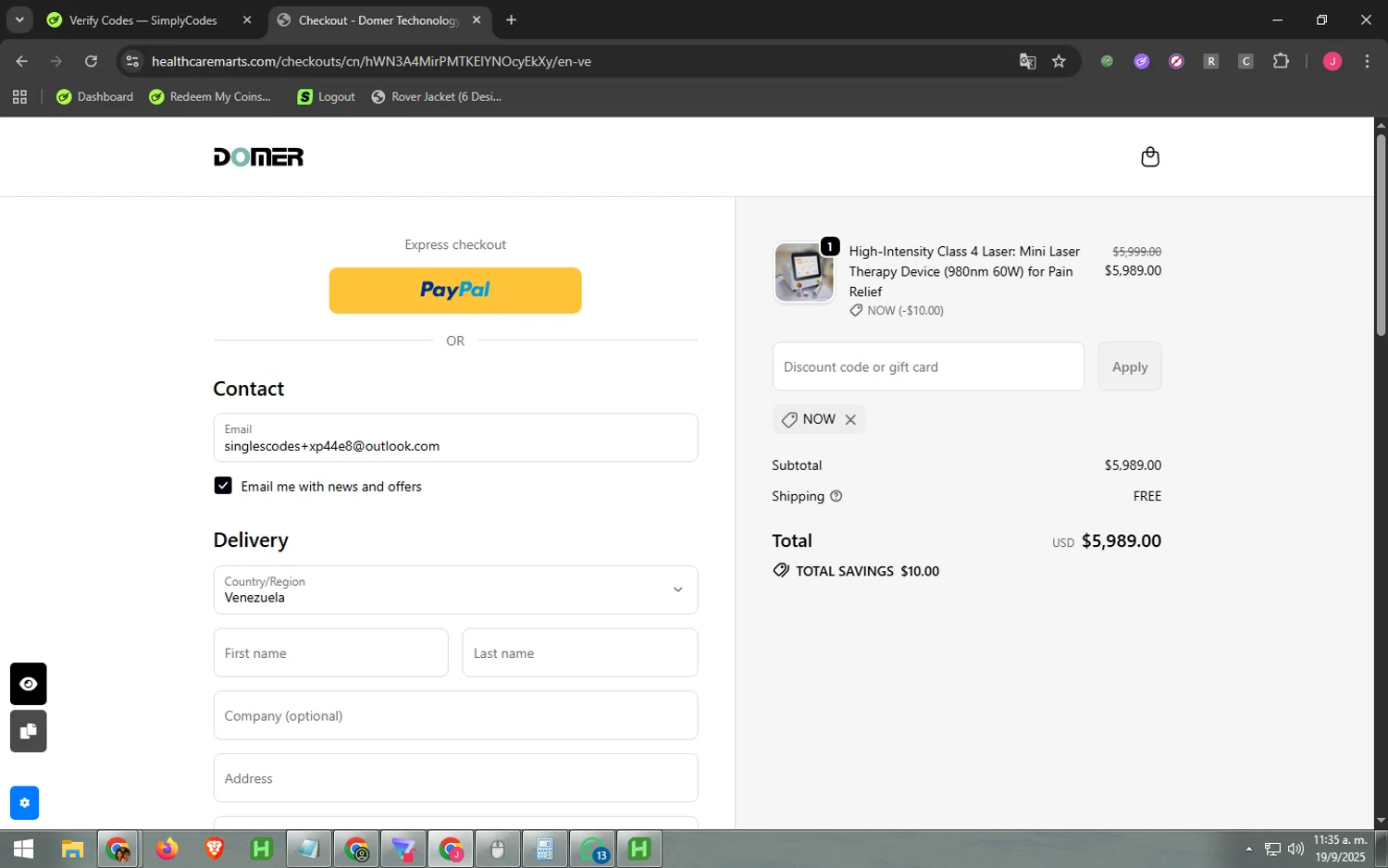Open File Explorer from taskbar
The width and height of the screenshot is (1388, 868).
72,849
